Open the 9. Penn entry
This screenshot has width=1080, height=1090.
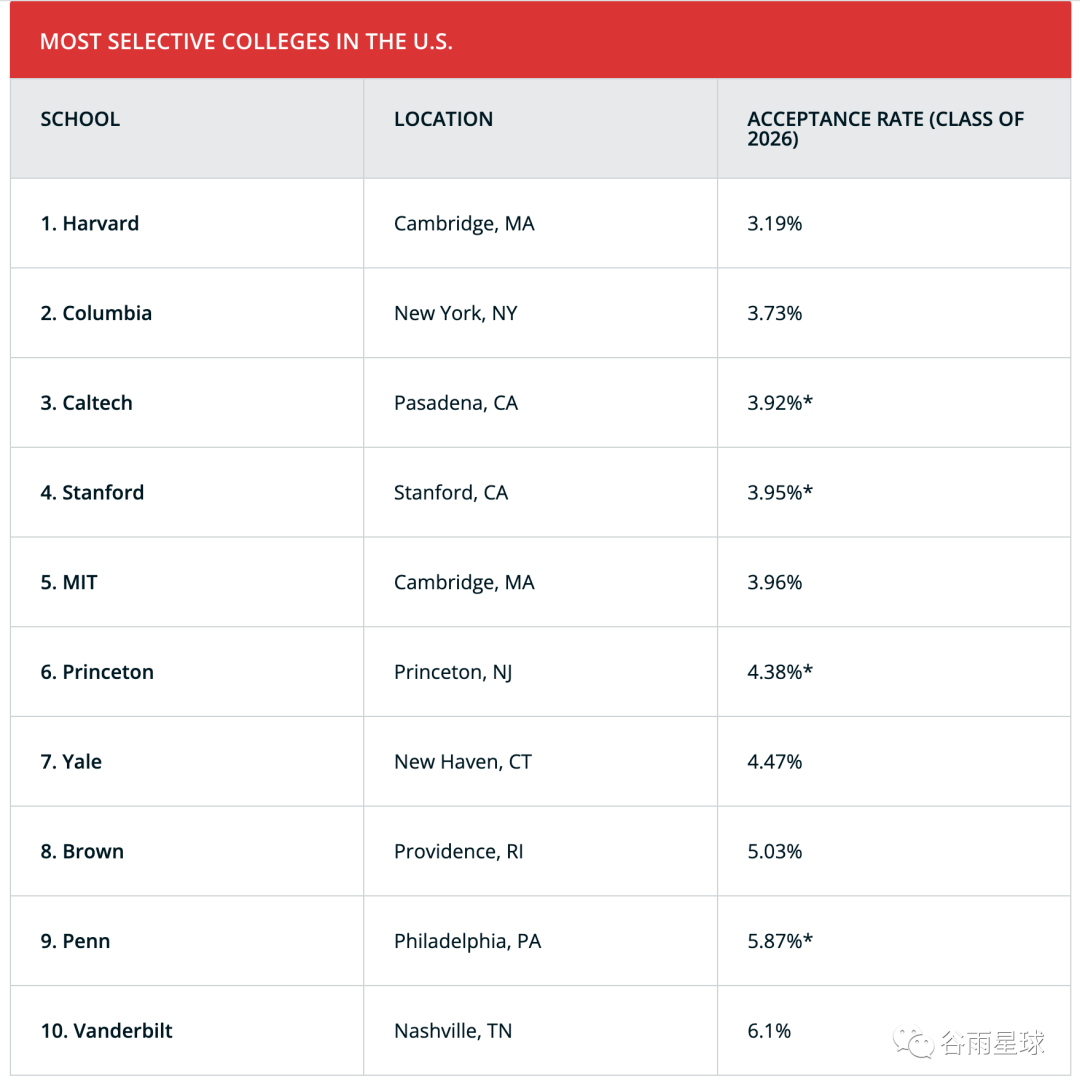point(75,941)
